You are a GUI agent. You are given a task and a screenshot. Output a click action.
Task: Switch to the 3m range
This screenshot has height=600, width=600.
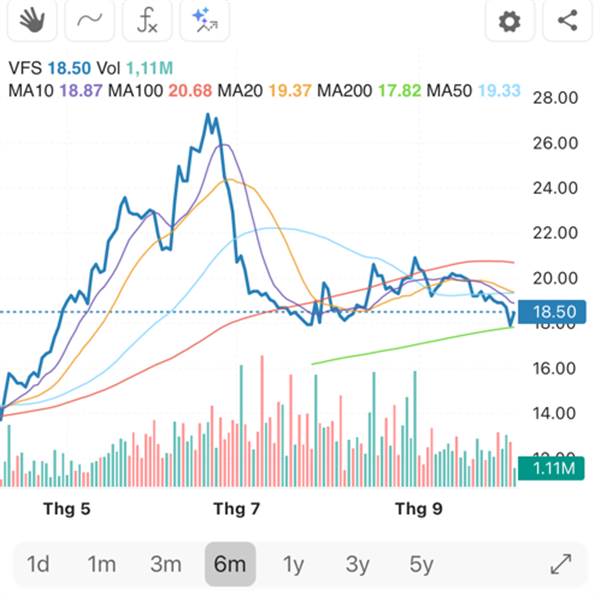166,564
